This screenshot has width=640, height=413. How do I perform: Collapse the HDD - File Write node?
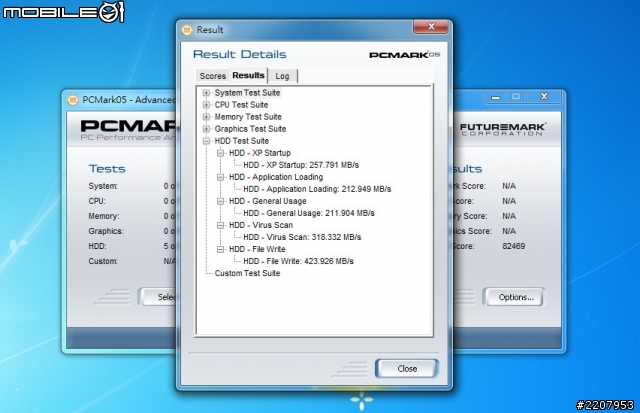tap(221, 249)
